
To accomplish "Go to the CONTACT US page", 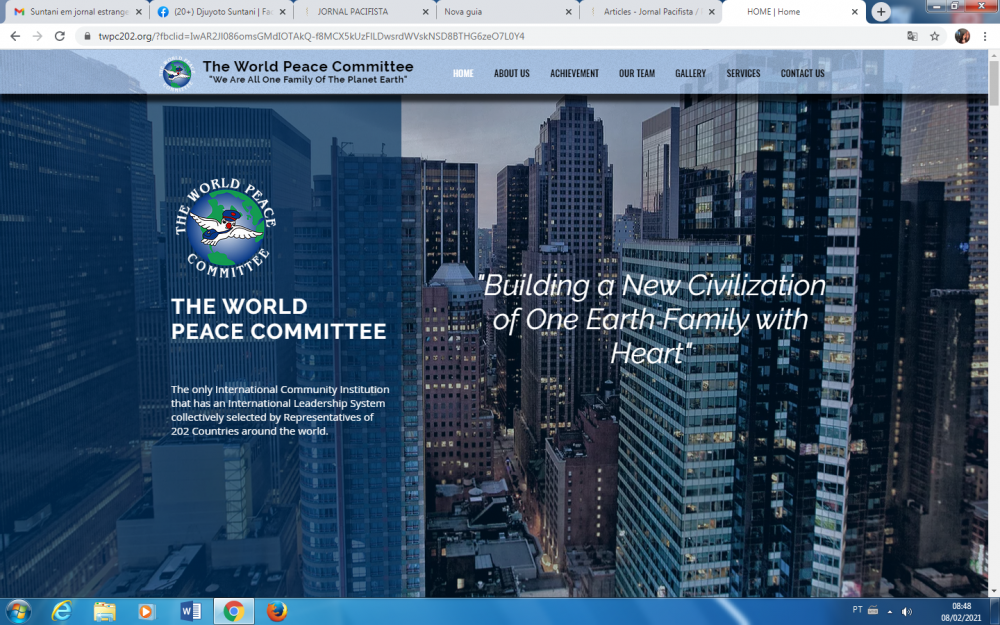I will 802,73.
